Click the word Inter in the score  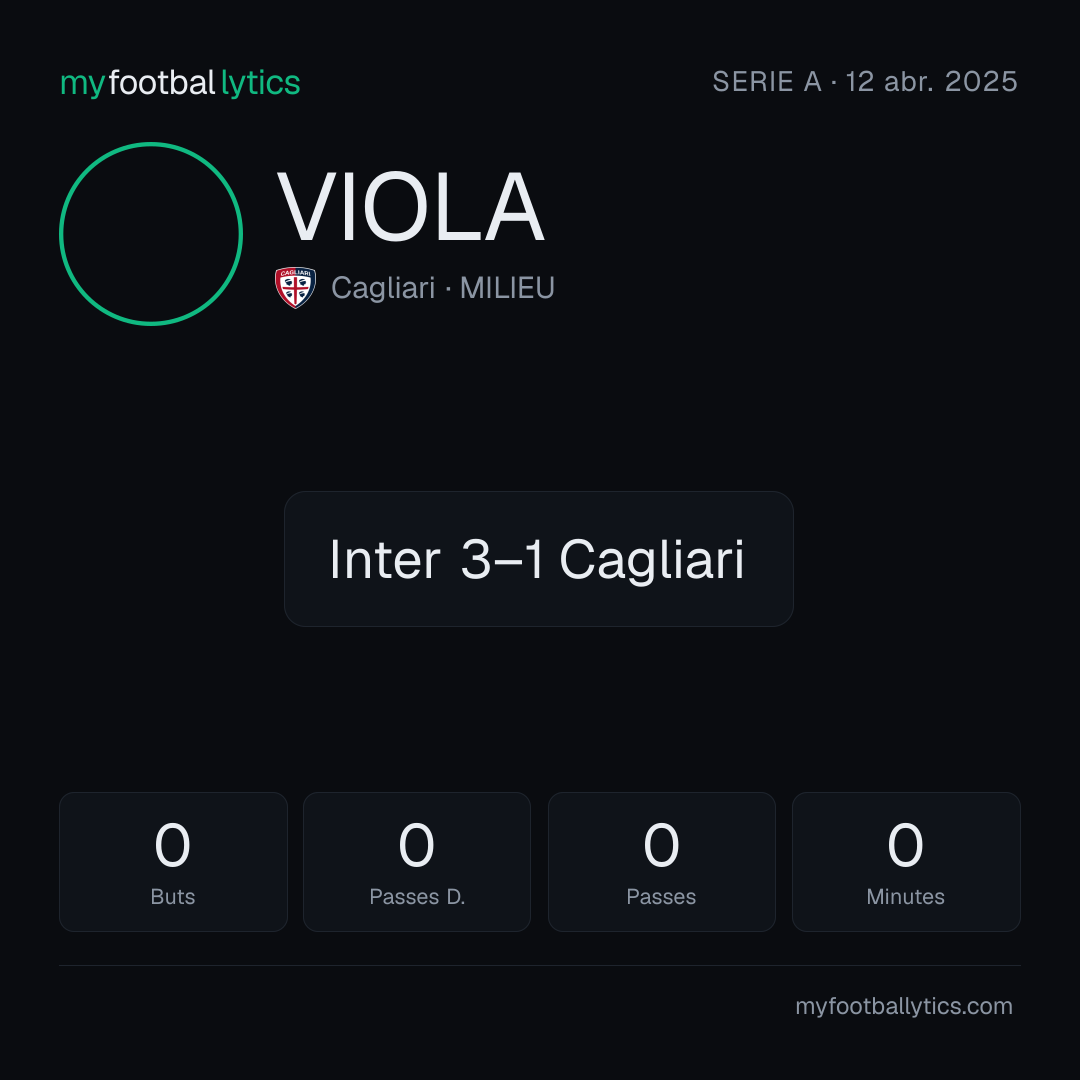(384, 560)
